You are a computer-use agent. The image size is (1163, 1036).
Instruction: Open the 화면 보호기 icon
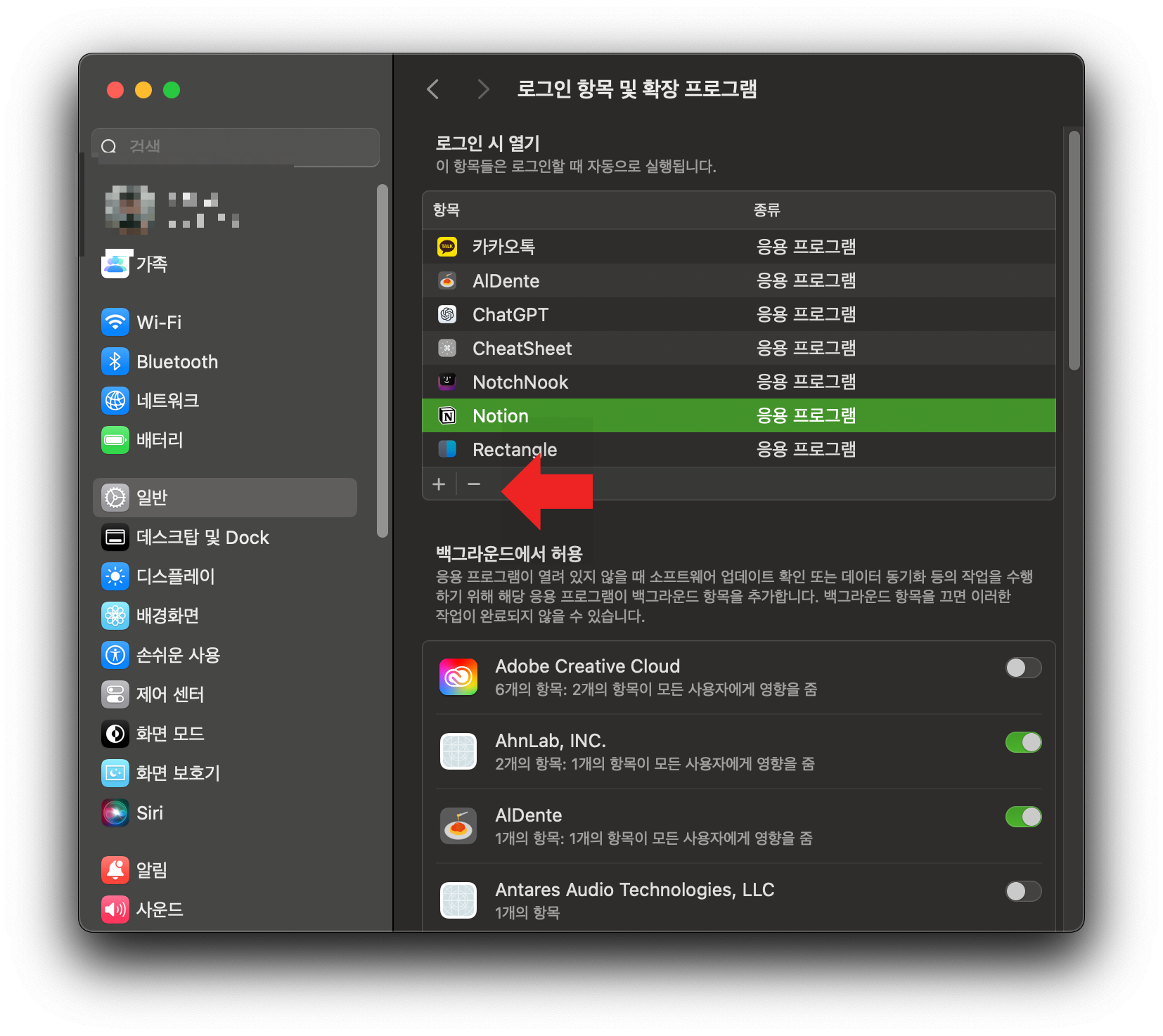coord(115,773)
